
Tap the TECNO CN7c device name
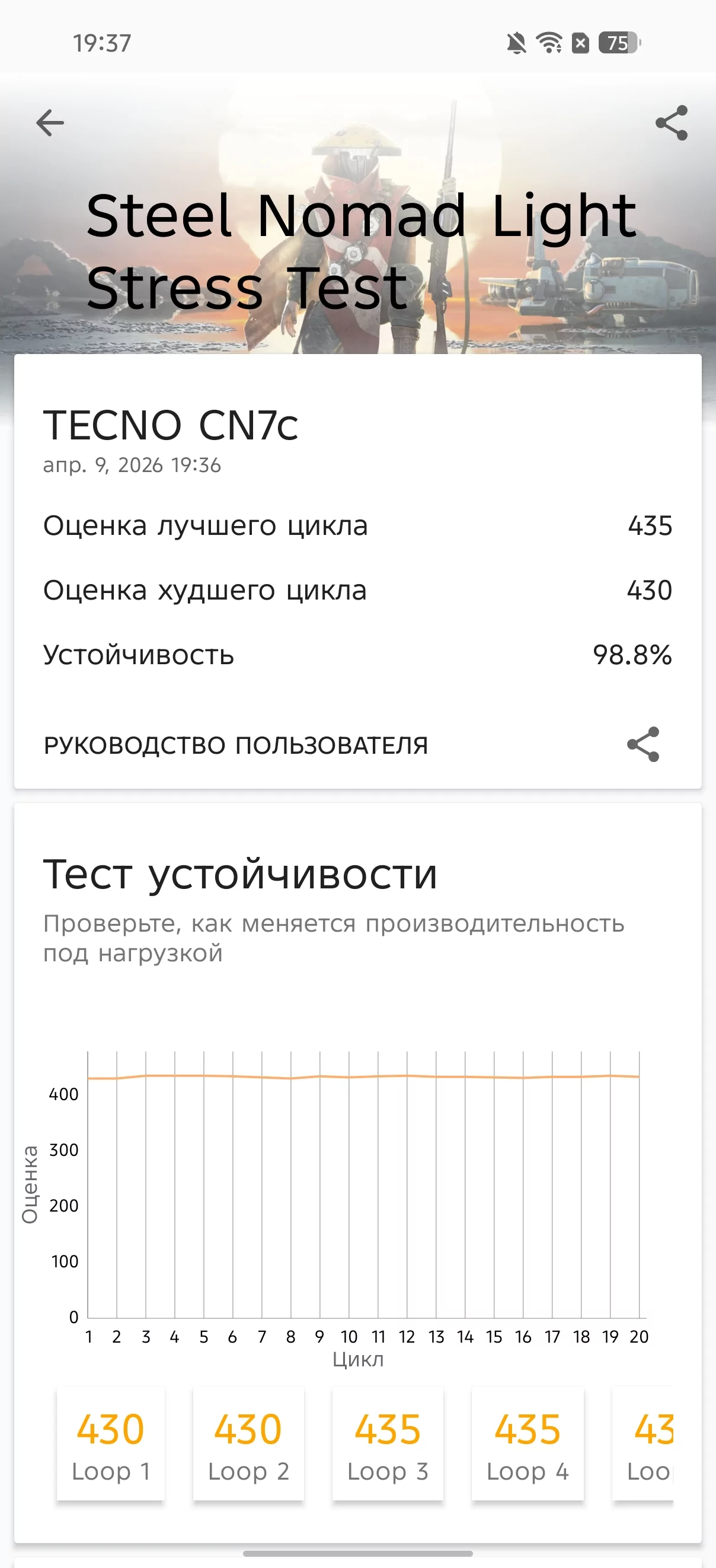(x=170, y=425)
